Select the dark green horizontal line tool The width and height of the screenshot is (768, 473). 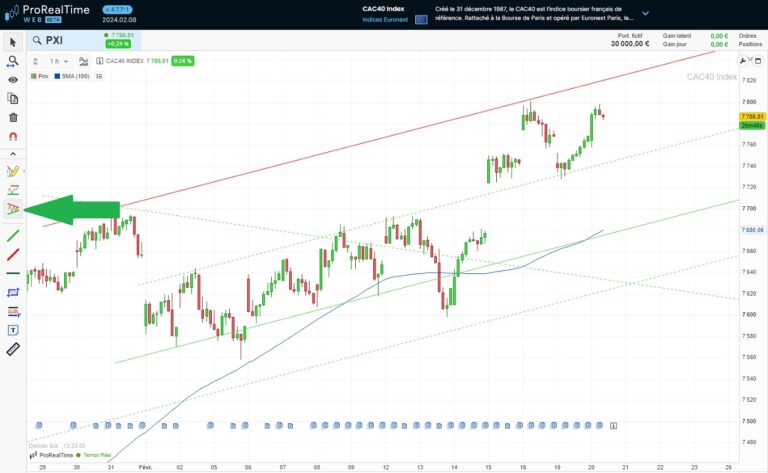pyautogui.click(x=13, y=273)
